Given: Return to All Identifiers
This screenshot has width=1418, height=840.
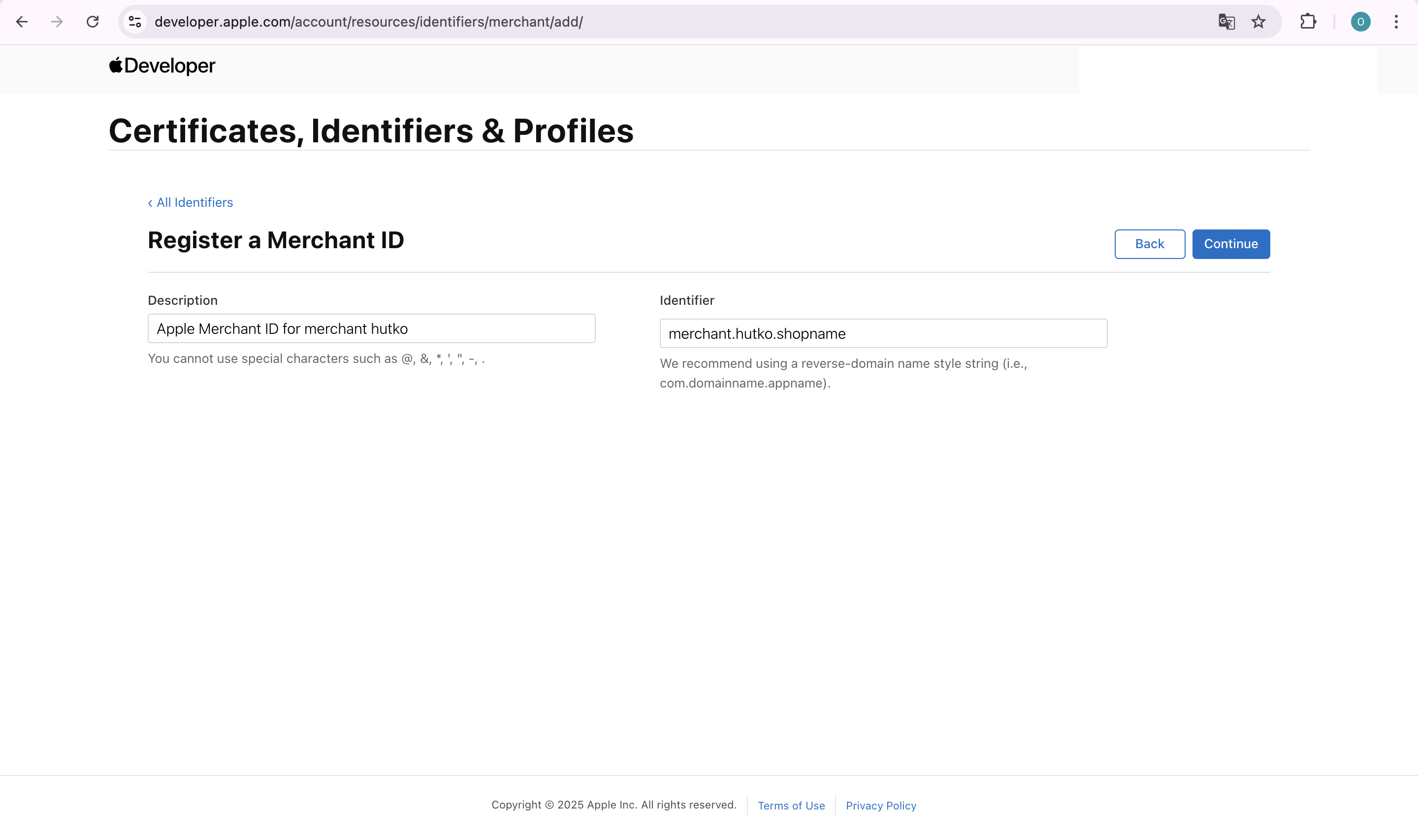Looking at the screenshot, I should (x=190, y=203).
